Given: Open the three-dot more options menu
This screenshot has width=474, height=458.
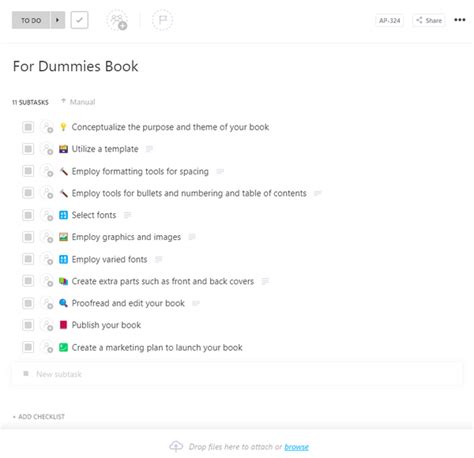Looking at the screenshot, I should [x=460, y=20].
